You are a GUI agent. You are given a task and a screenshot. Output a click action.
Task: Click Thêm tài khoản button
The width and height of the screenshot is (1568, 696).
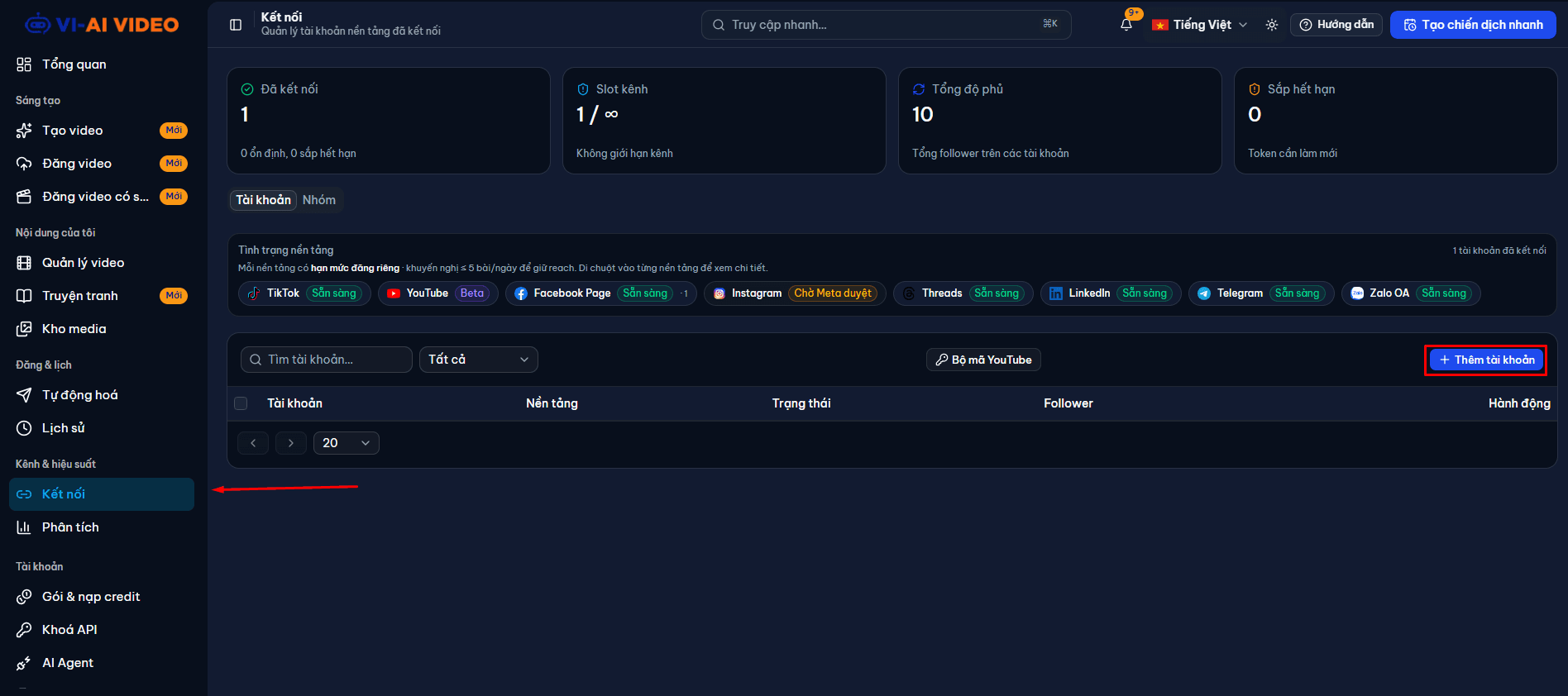tap(1486, 360)
